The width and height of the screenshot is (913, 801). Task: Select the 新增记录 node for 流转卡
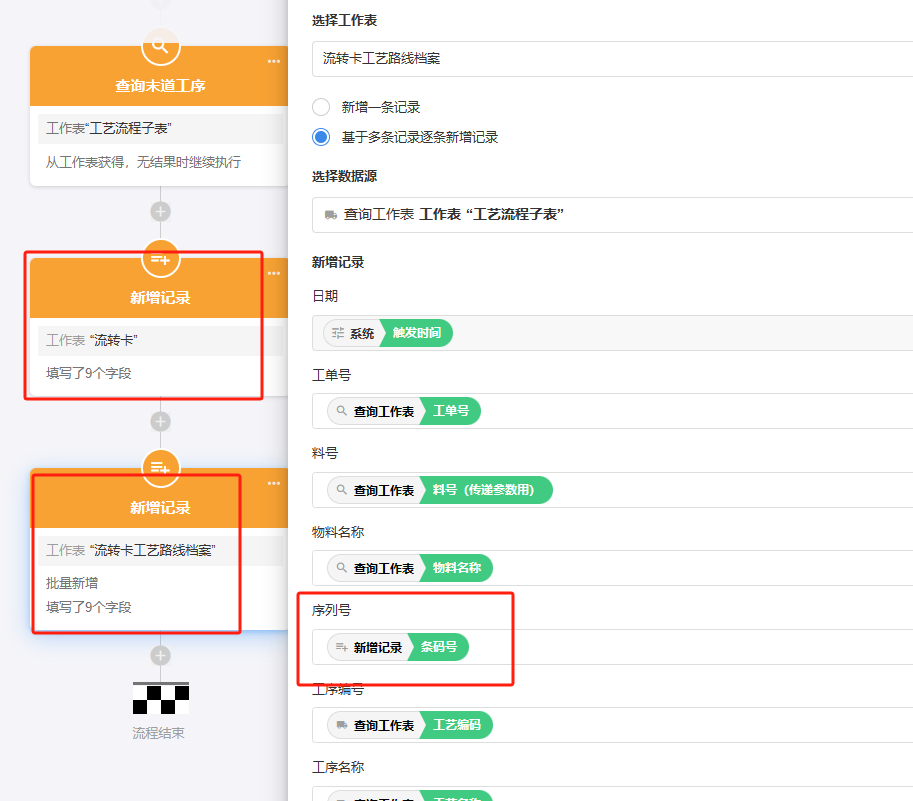[x=160, y=297]
